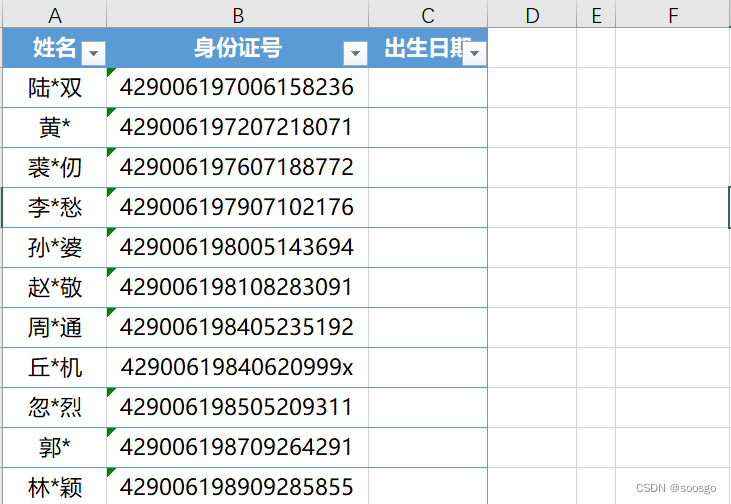This screenshot has height=504, width=731.
Task: Select the name cell 裘*仞
Action: (x=55, y=168)
